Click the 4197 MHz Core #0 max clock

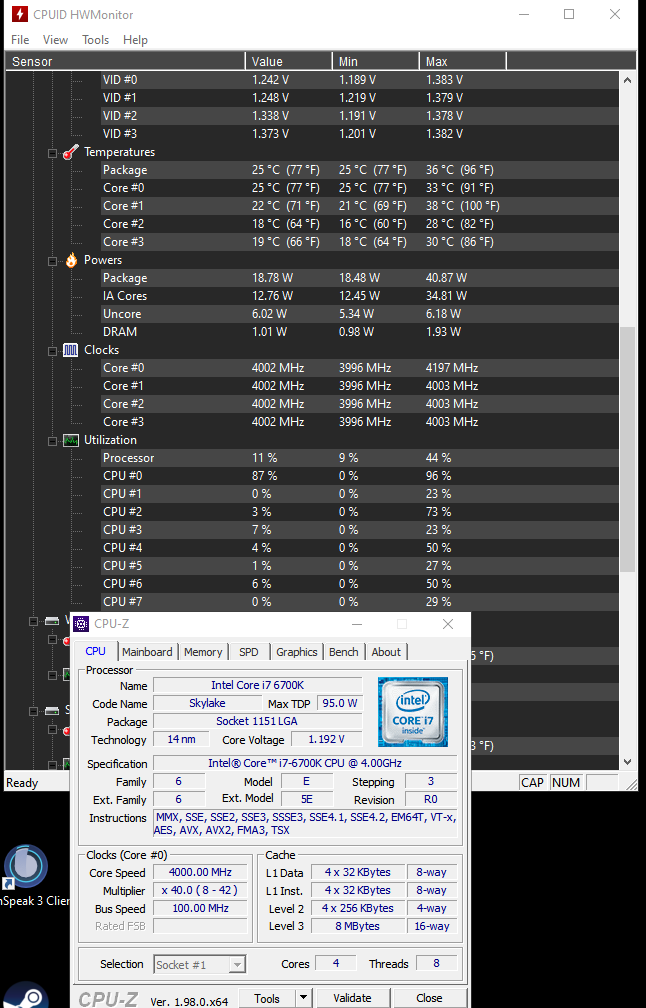[452, 368]
